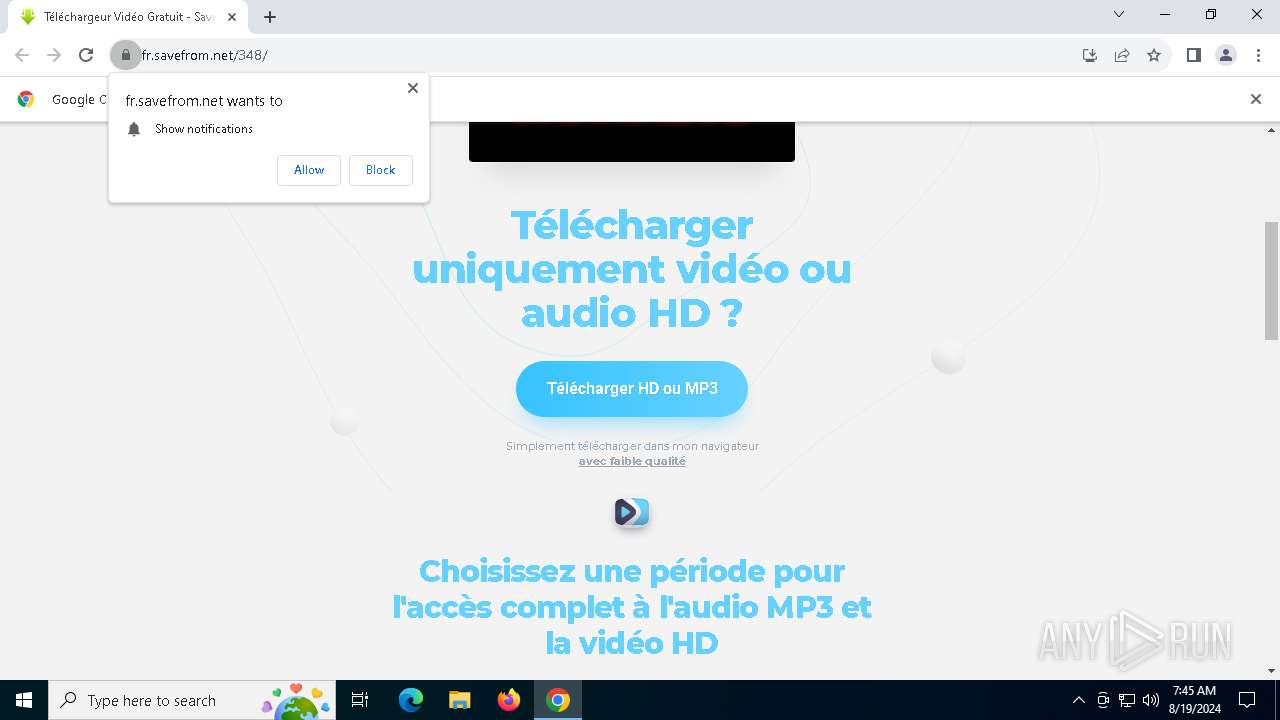Bookmark this page with the star icon
Image resolution: width=1280 pixels, height=720 pixels.
1154,55
